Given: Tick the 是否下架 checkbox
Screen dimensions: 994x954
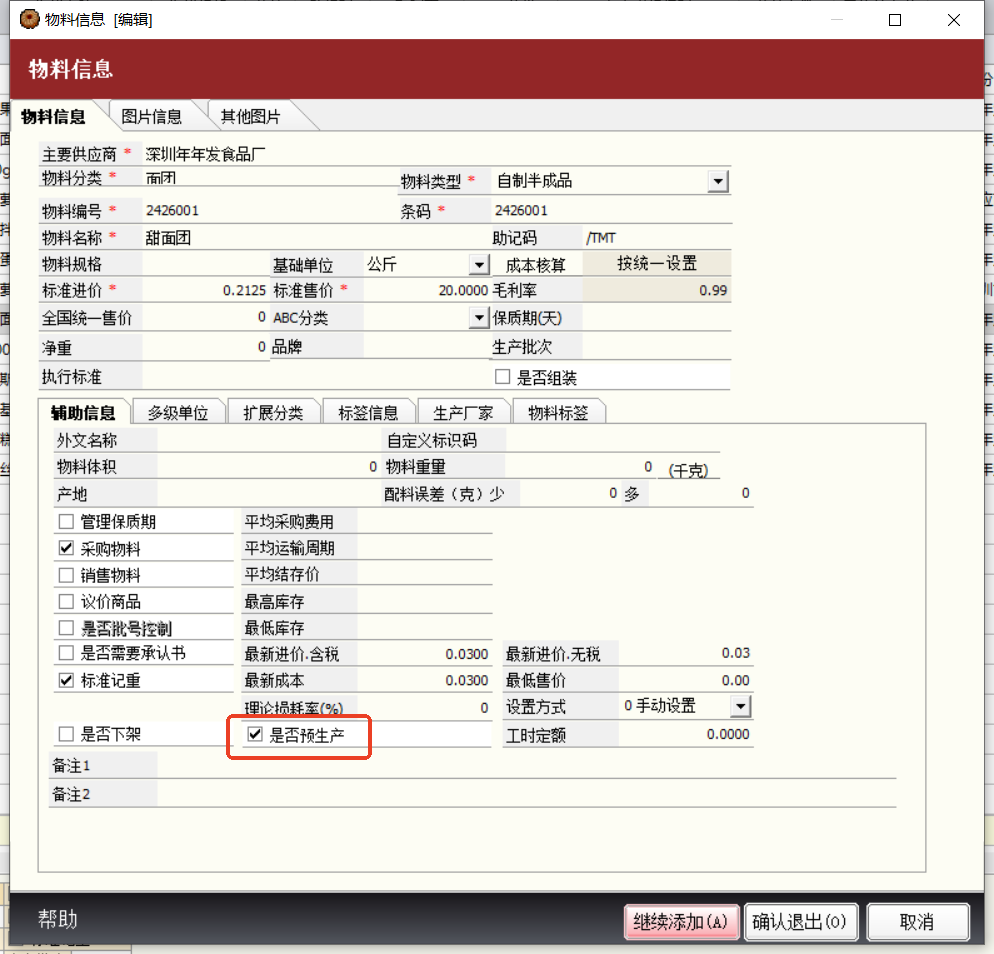Looking at the screenshot, I should click(67, 734).
